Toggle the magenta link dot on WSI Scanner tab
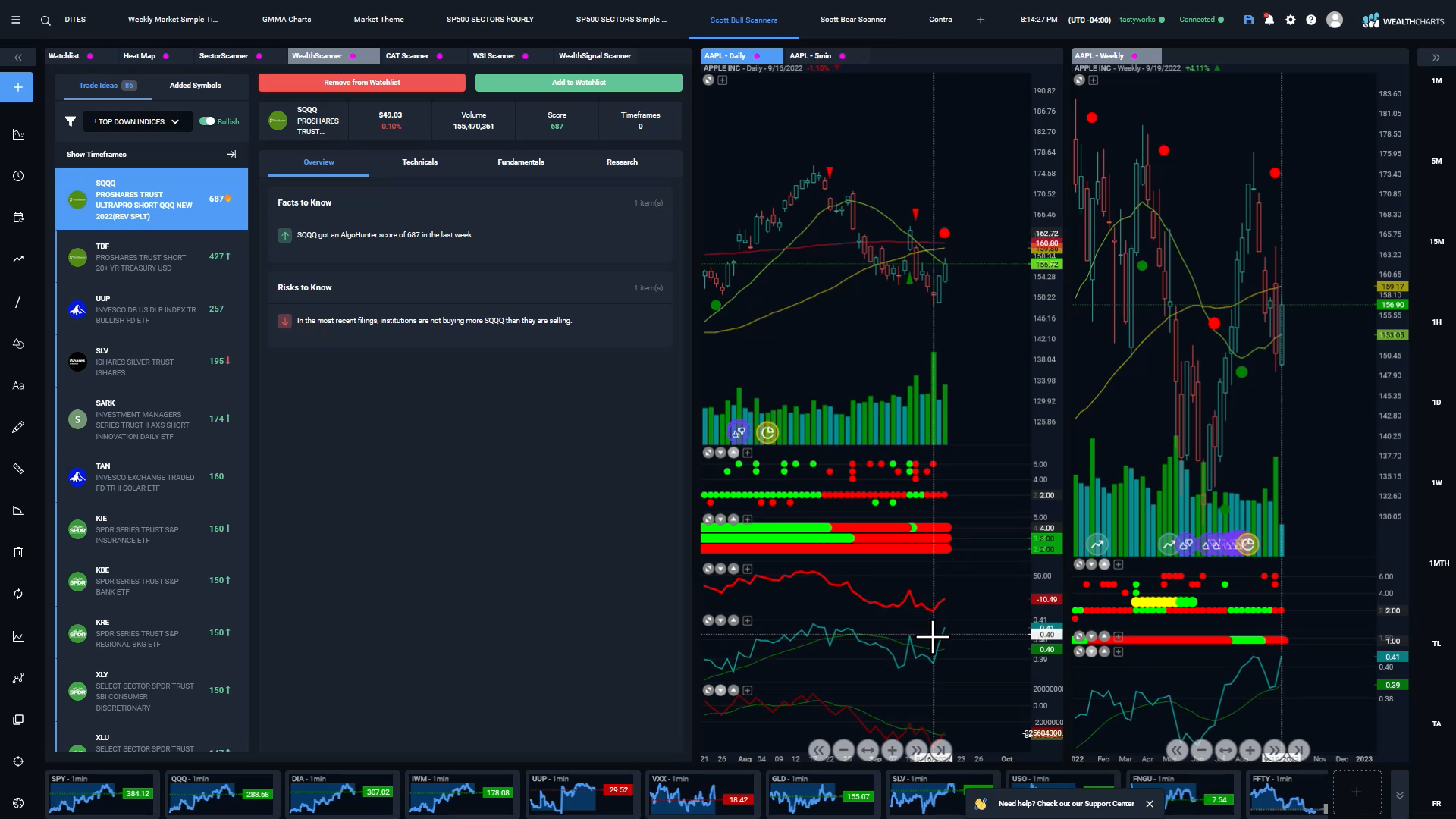Image resolution: width=1456 pixels, height=819 pixels. point(526,56)
